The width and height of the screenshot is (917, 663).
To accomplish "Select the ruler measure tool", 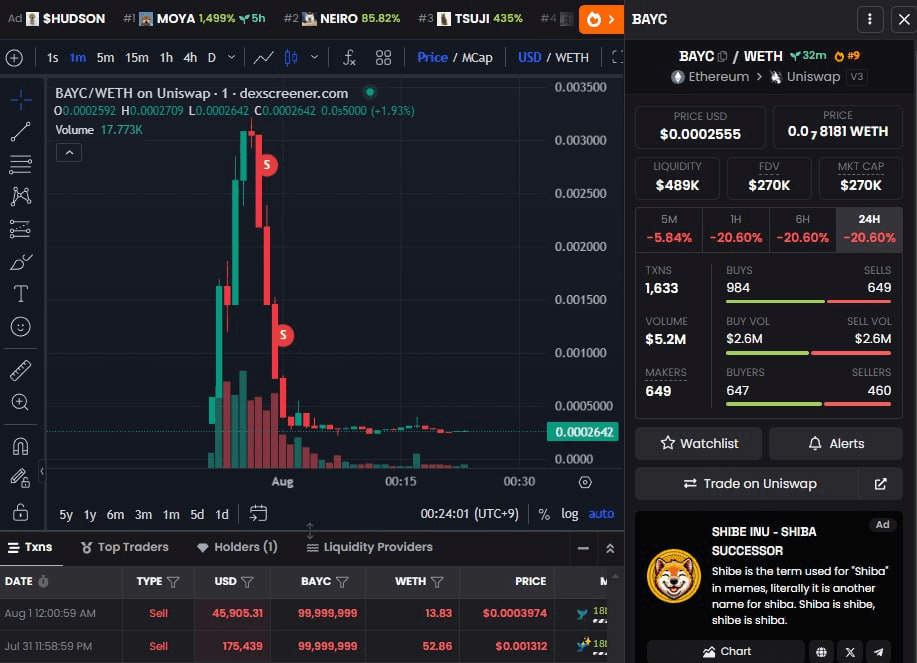I will click(20, 370).
